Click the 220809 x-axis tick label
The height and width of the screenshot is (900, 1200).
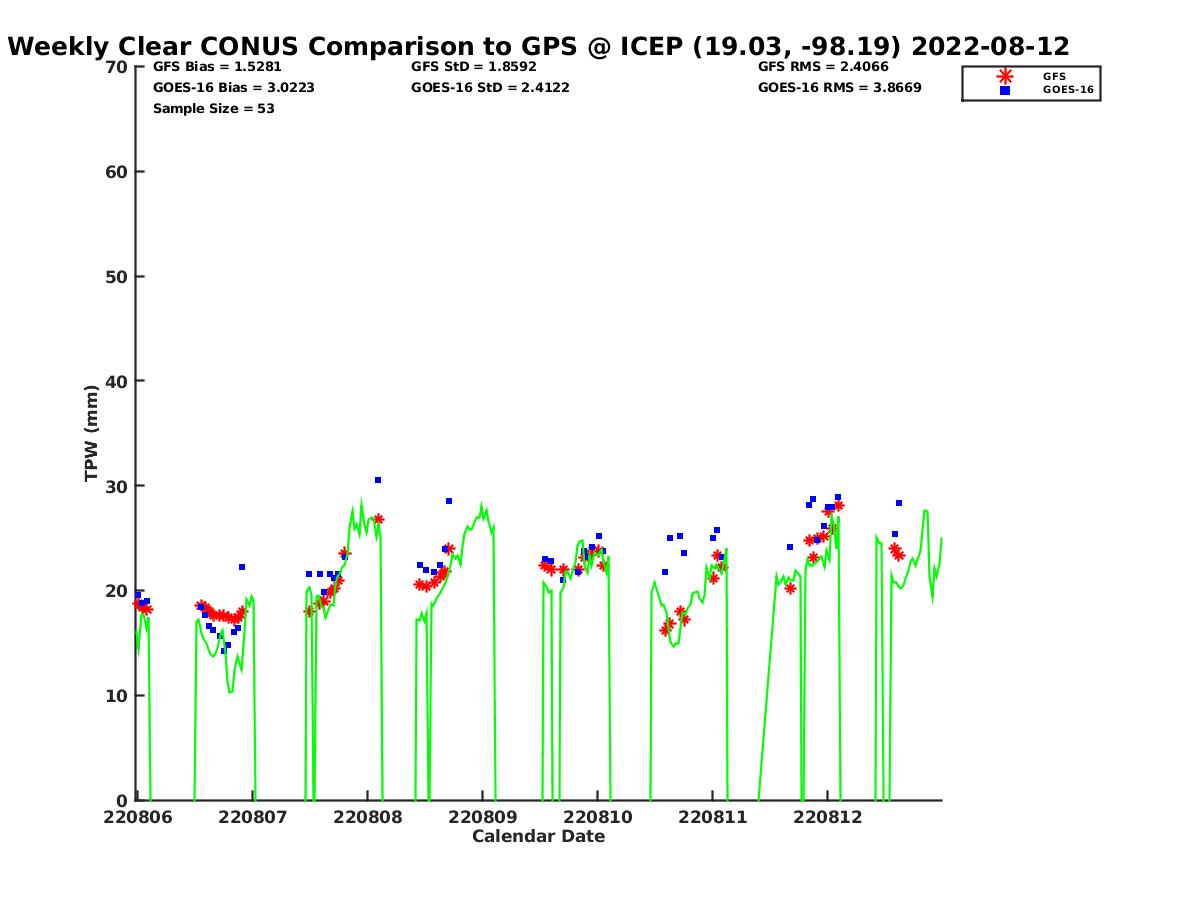tap(484, 818)
